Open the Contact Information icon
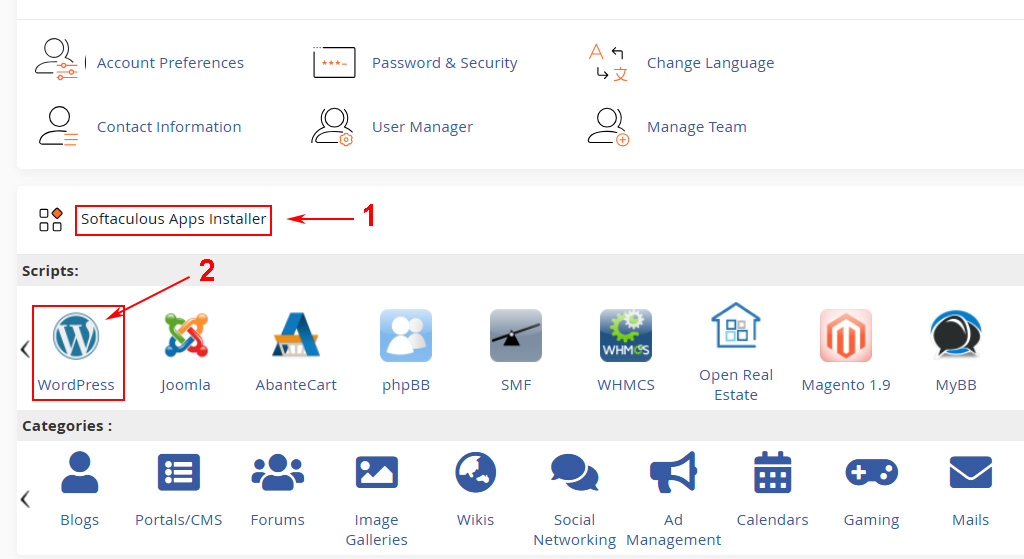 58,126
